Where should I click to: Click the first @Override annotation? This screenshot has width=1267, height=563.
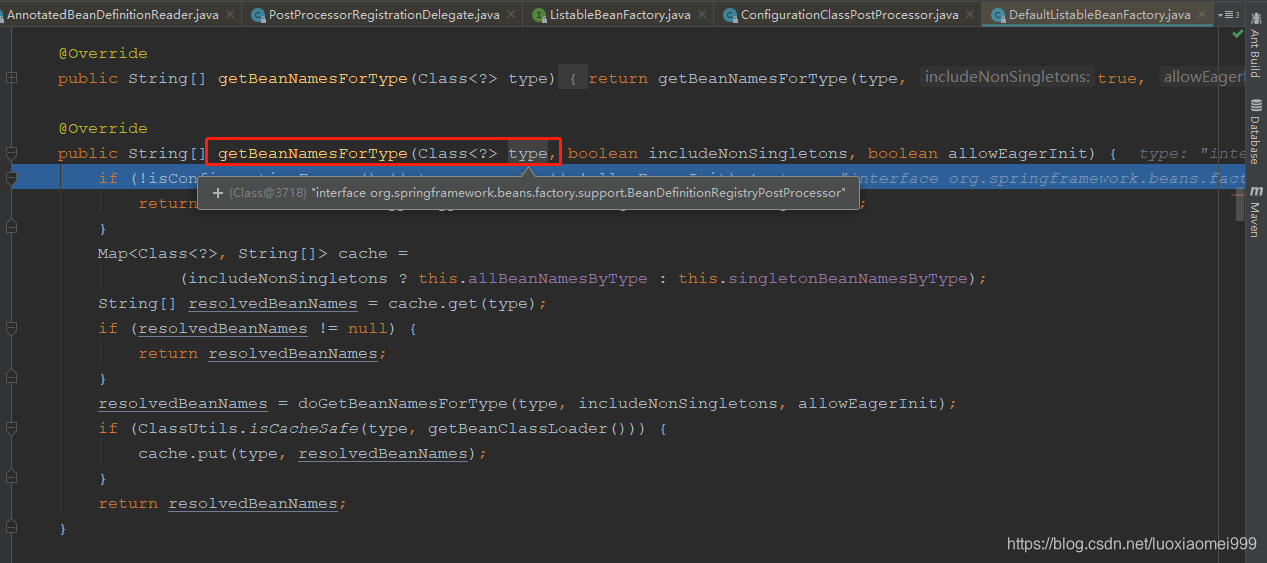[102, 53]
